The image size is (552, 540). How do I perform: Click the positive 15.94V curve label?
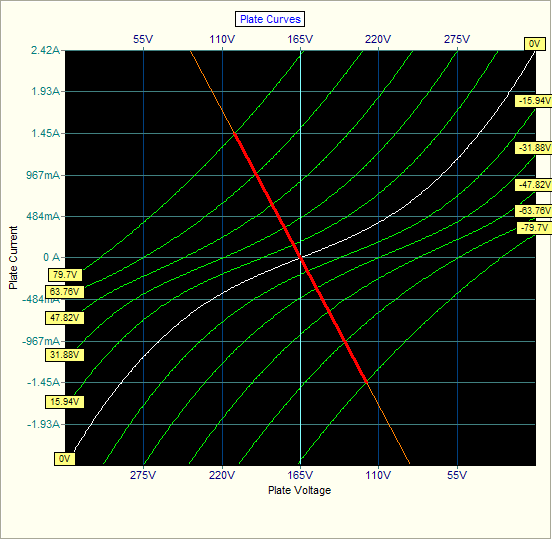click(65, 402)
